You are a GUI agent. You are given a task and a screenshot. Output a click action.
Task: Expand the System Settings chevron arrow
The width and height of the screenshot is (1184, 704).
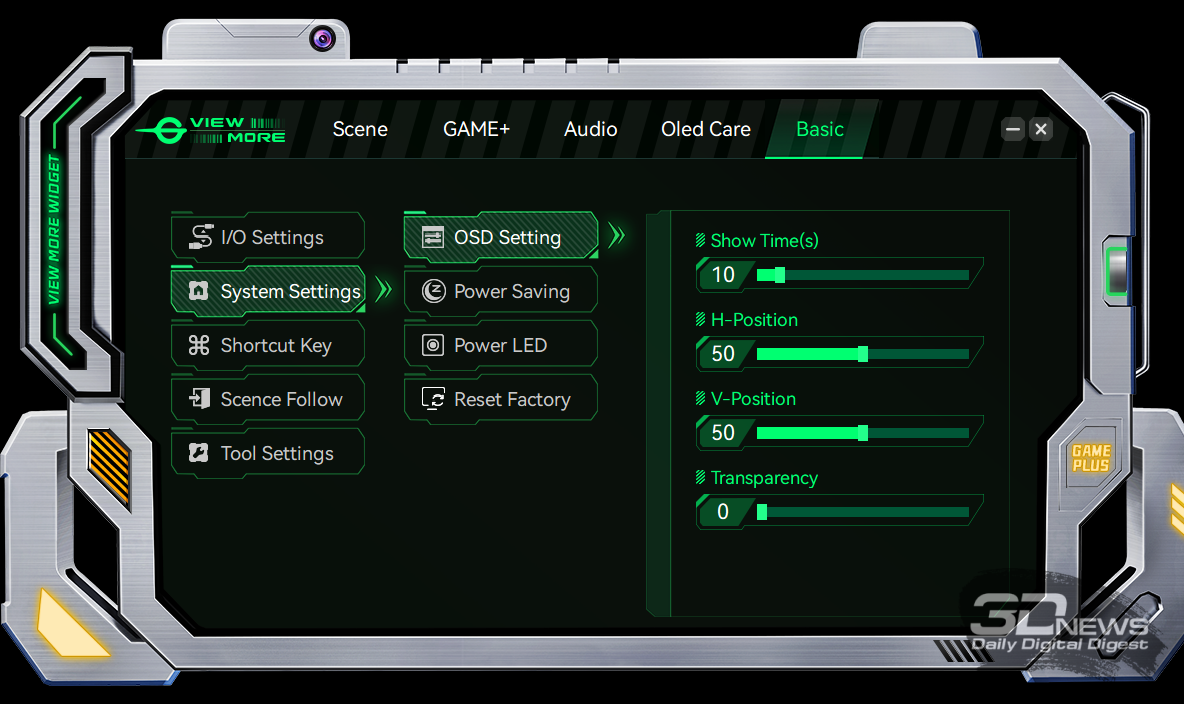[383, 291]
